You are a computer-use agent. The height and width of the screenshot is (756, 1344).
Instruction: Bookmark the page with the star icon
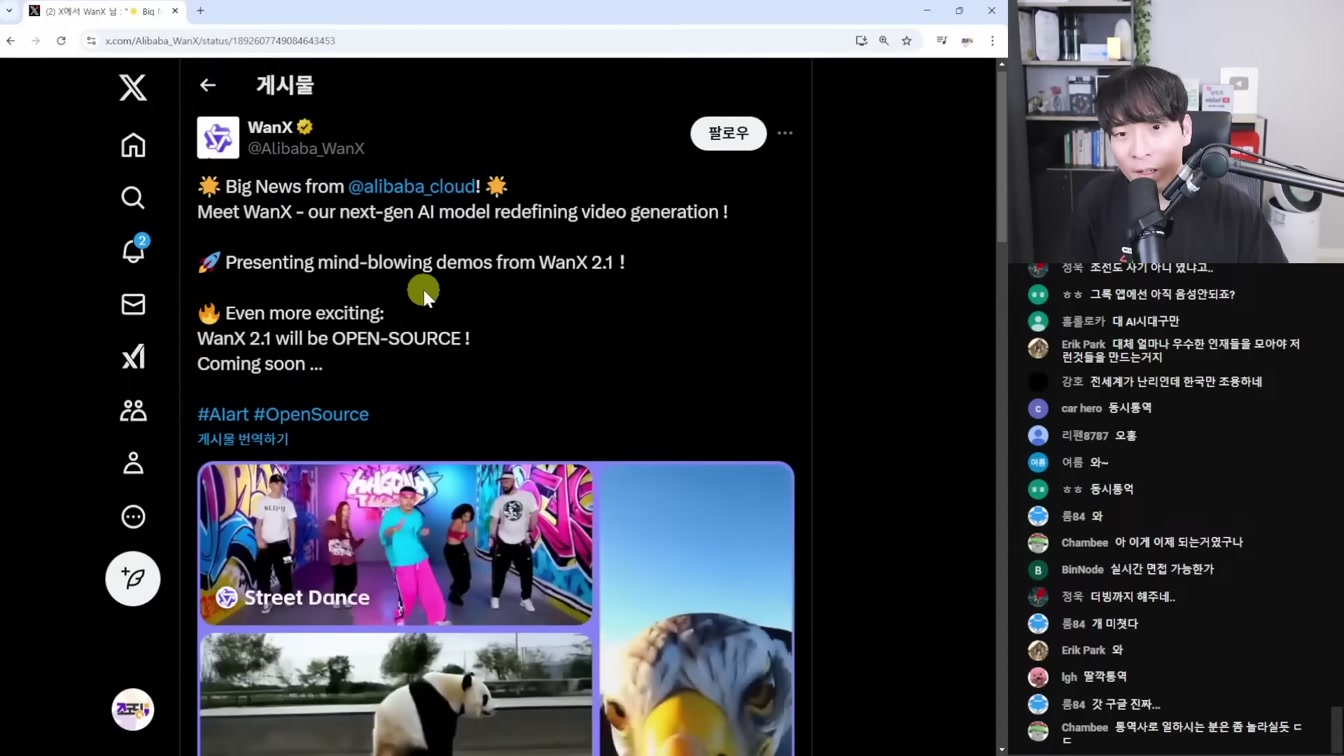click(907, 41)
